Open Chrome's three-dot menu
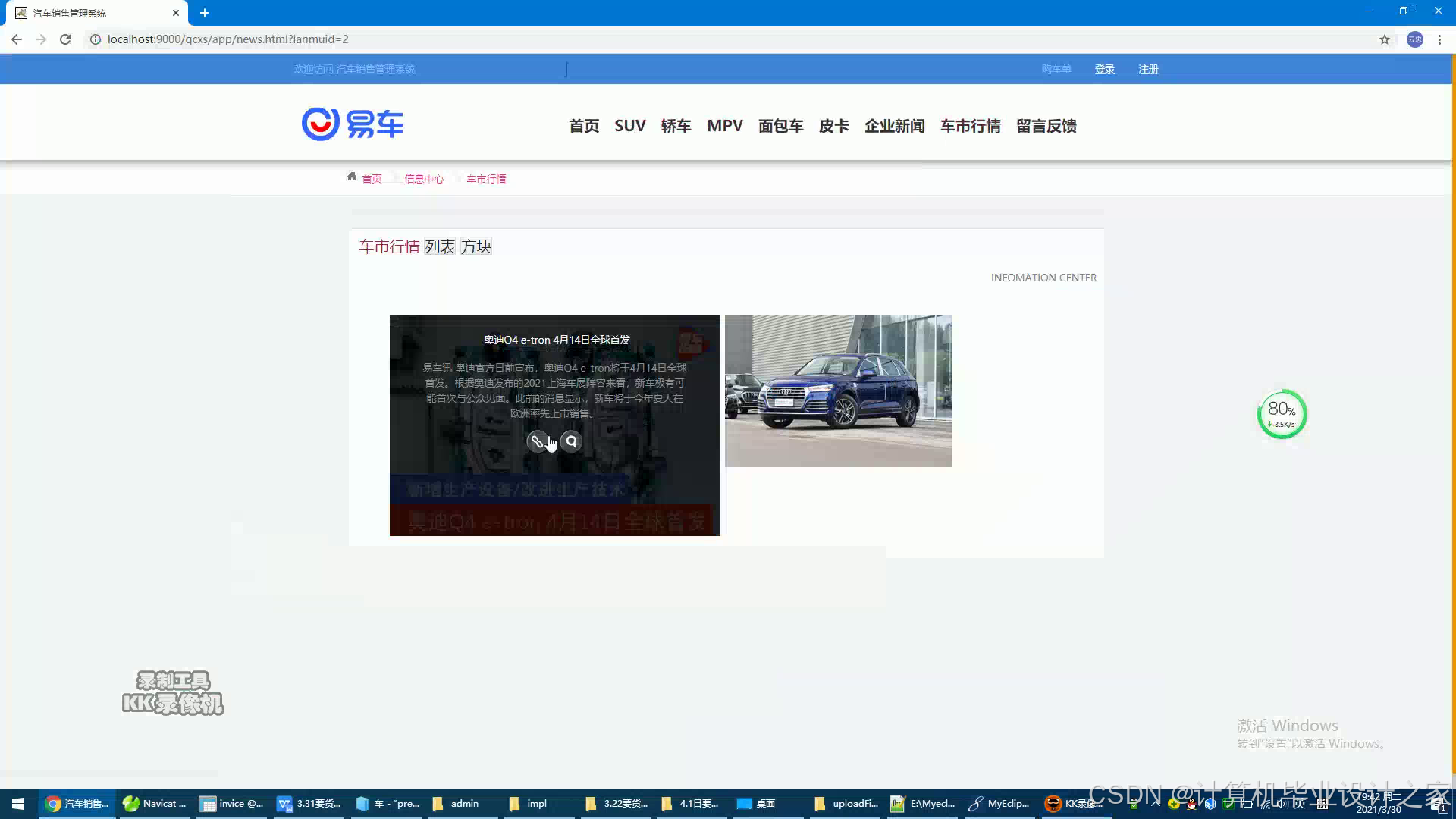The image size is (1456, 819). pos(1439,39)
